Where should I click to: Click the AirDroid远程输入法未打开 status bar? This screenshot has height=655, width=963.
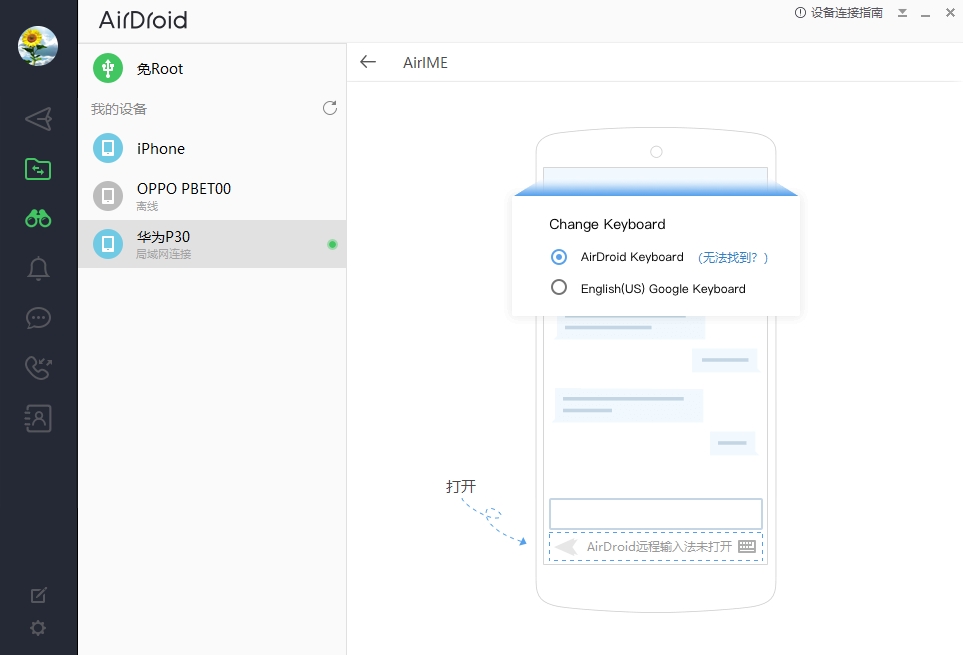pos(656,546)
